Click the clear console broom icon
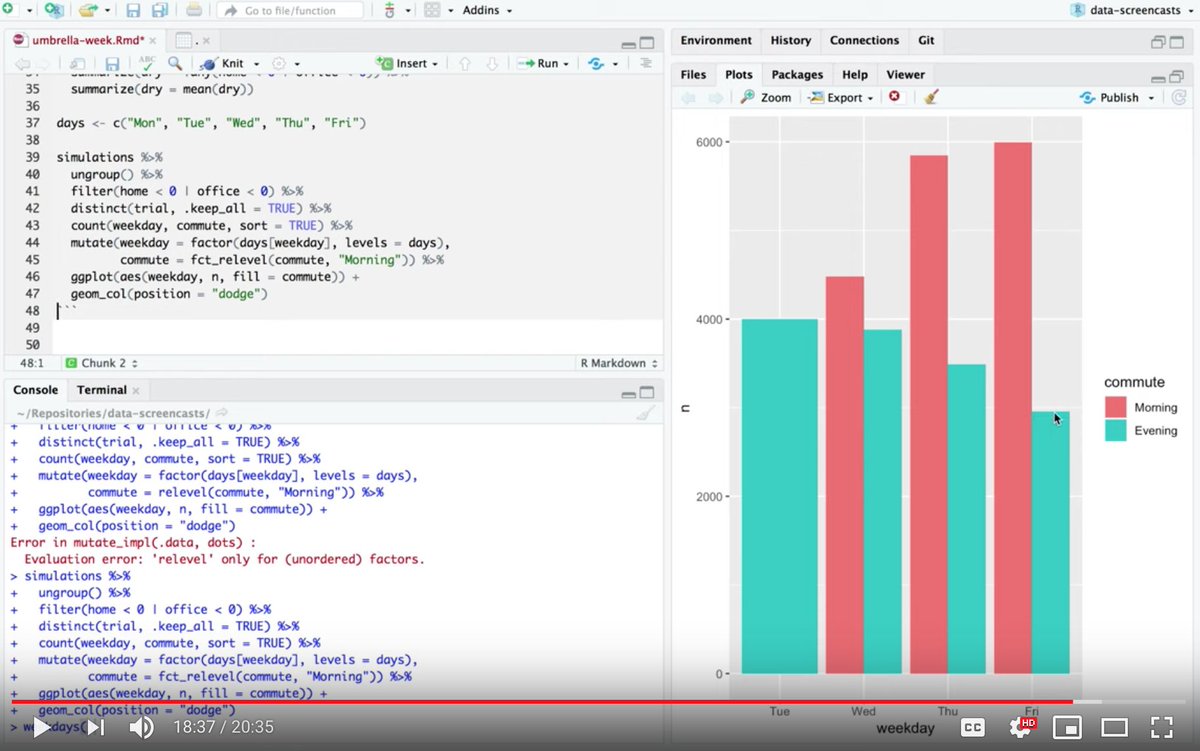This screenshot has height=751, width=1200. 645,412
